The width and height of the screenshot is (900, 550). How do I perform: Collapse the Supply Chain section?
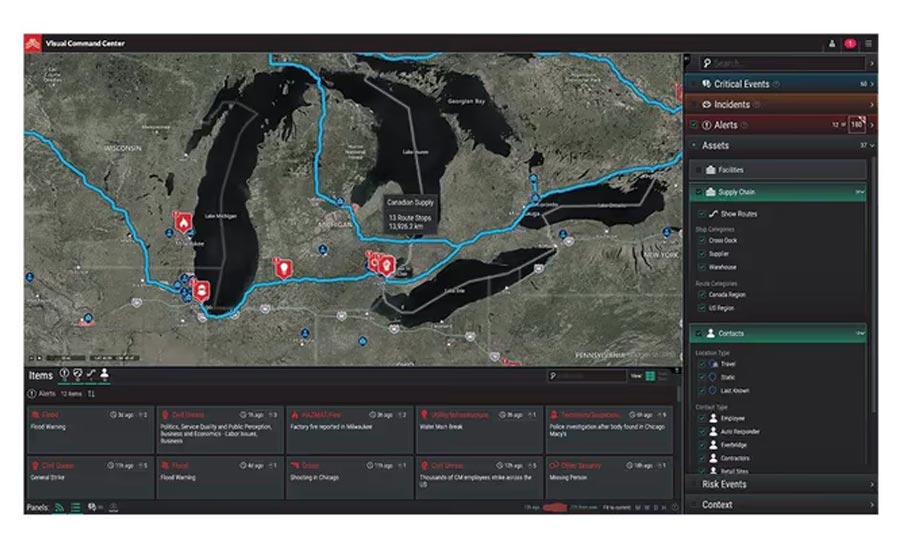pyautogui.click(x=859, y=192)
